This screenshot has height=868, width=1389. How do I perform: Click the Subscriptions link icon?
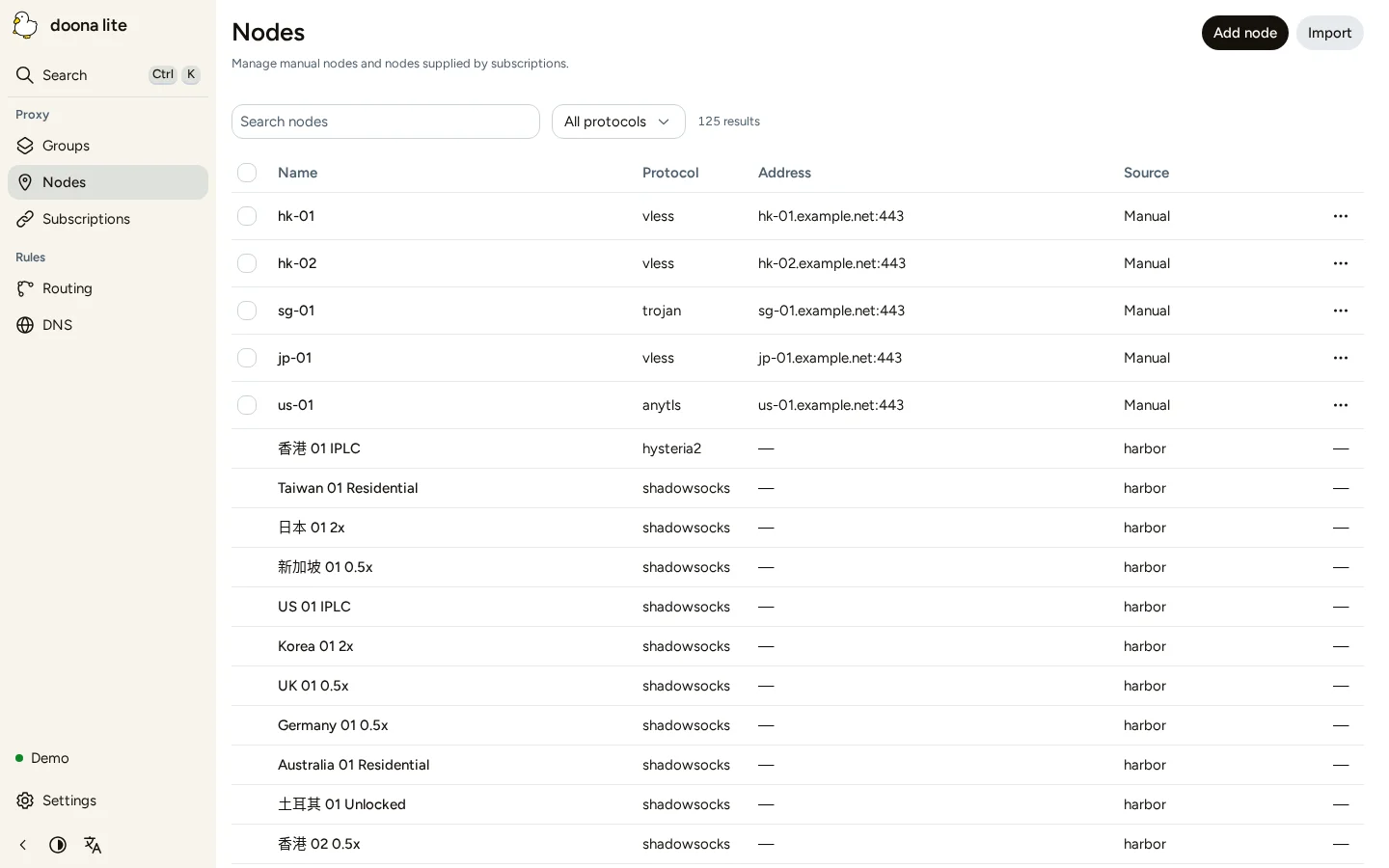(25, 219)
